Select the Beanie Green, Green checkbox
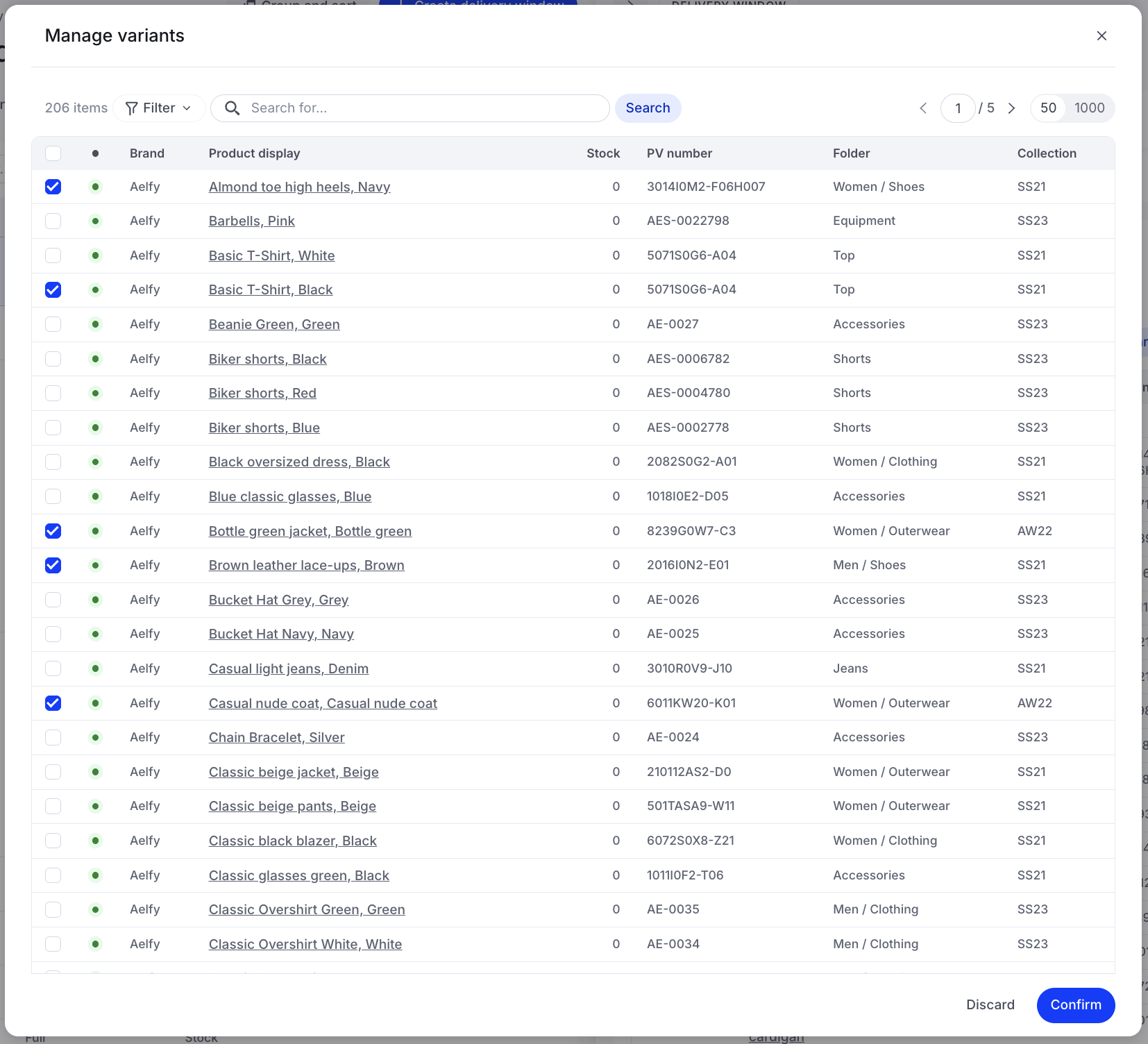The height and width of the screenshot is (1044, 1148). [x=53, y=324]
